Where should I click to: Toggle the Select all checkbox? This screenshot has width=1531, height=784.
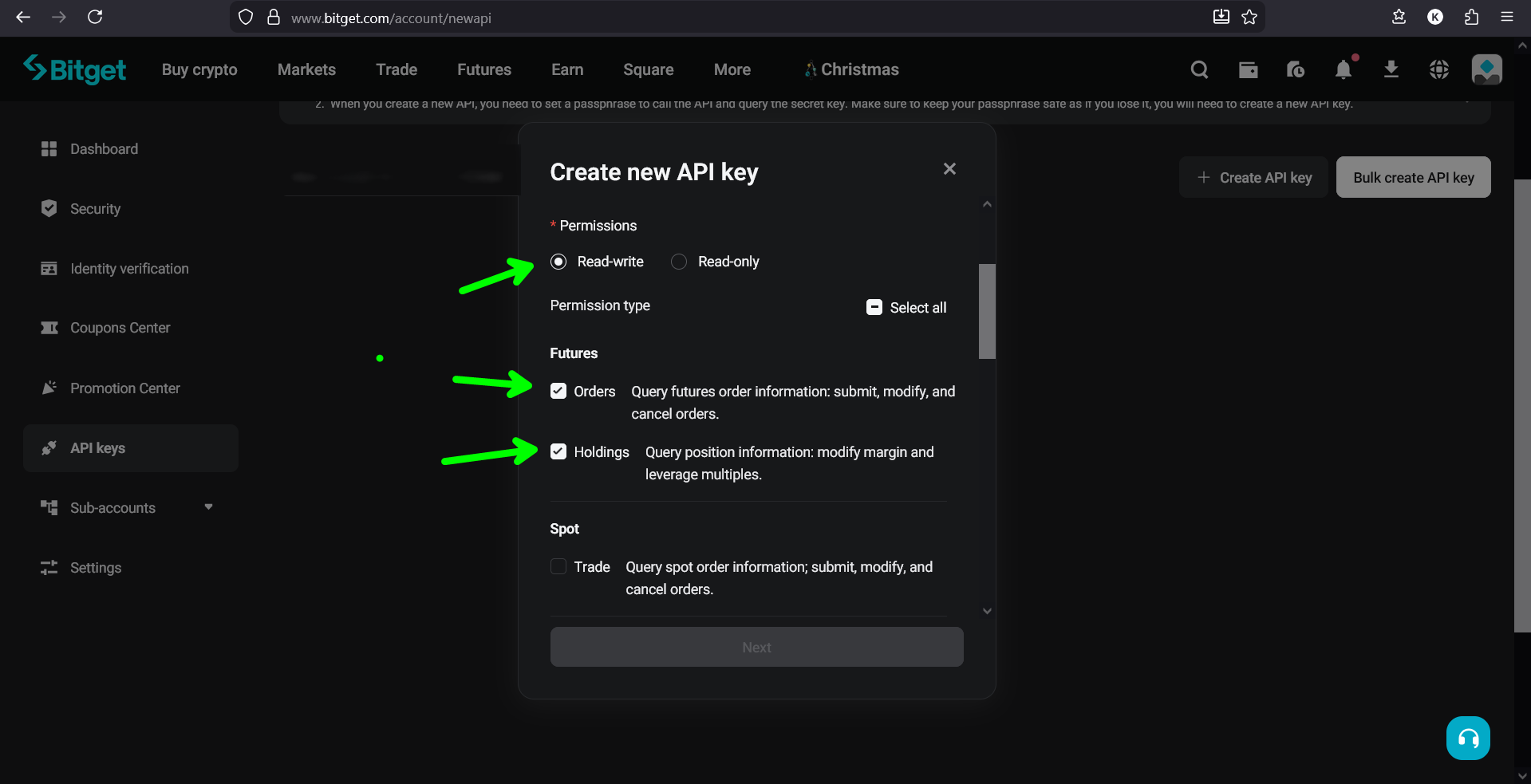874,307
